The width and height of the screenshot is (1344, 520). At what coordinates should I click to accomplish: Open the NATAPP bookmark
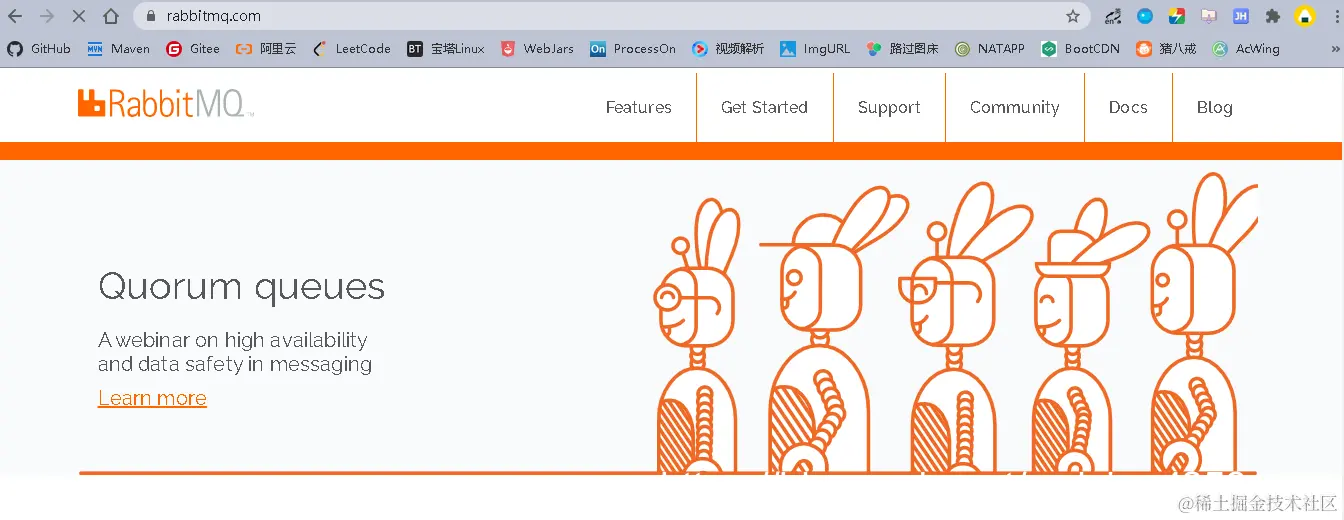[989, 48]
